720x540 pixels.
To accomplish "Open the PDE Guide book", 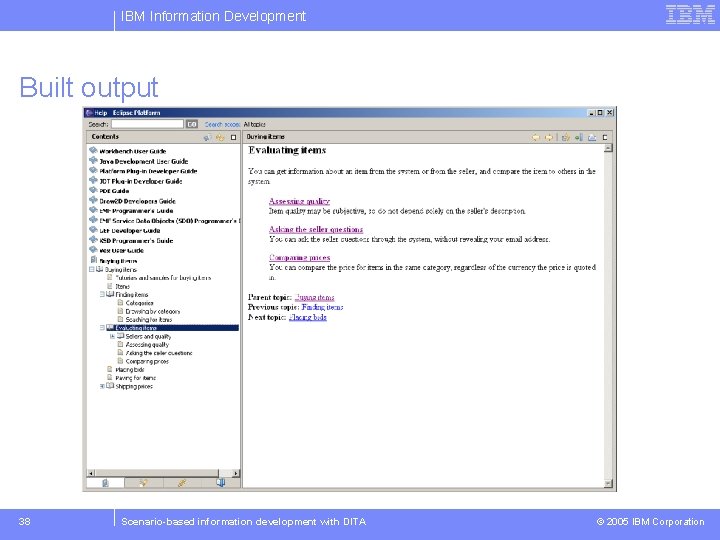I will [114, 191].
